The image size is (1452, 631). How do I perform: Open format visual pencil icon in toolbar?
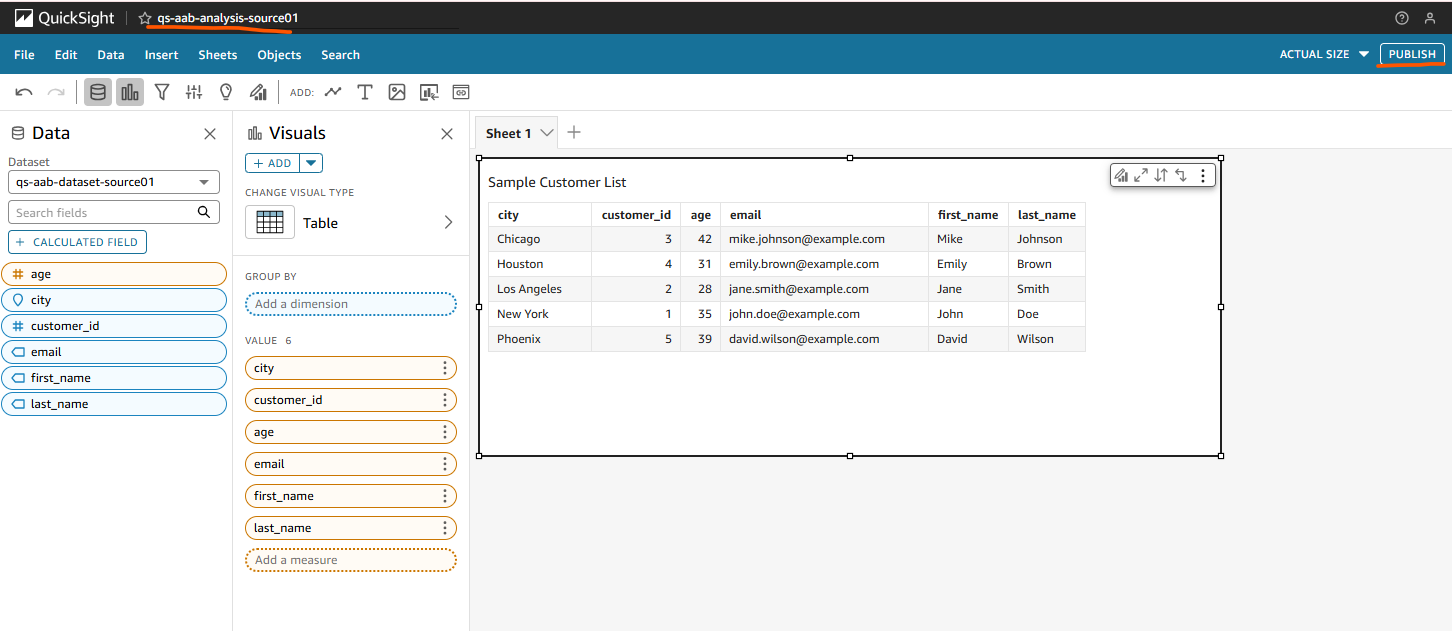point(258,93)
